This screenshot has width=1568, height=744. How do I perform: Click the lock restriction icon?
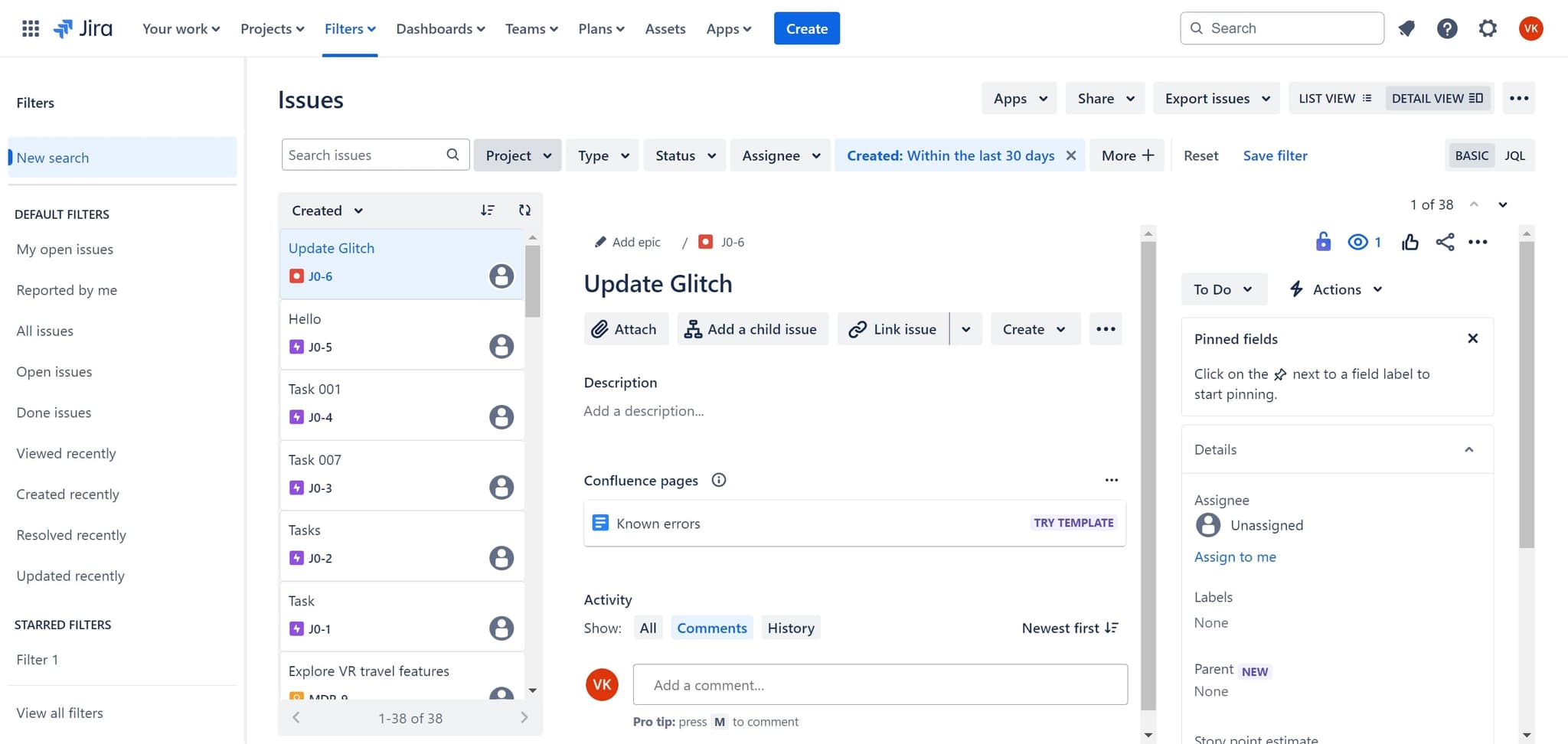click(1323, 243)
